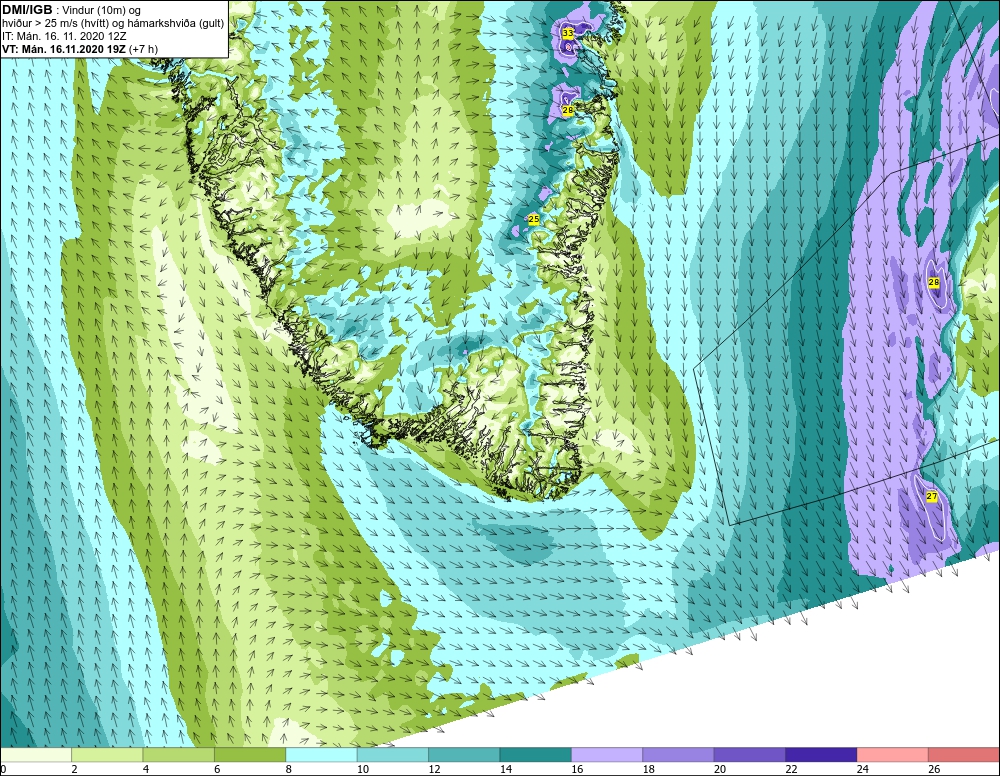Pick the violet 20–22 legend swatch
Image resolution: width=1000 pixels, height=776 pixels.
click(x=750, y=755)
